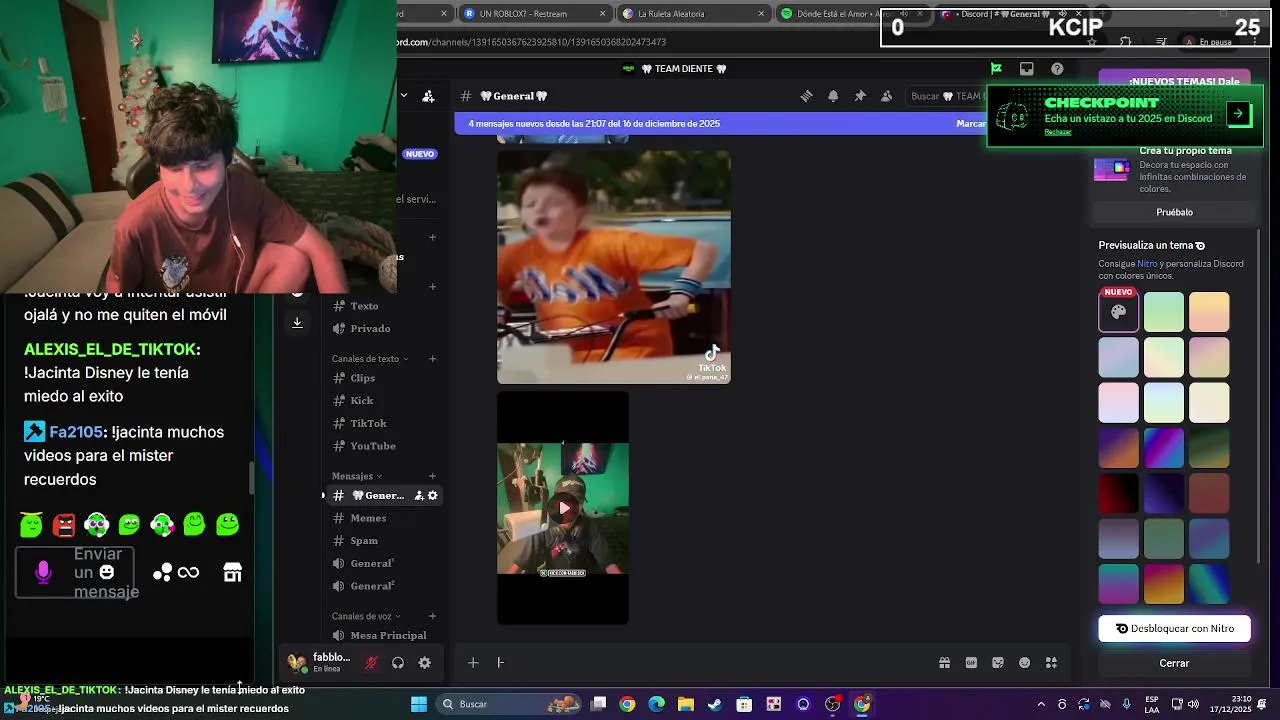The width and height of the screenshot is (1280, 720).
Task: Click plus attachment button in message bar
Action: click(473, 663)
